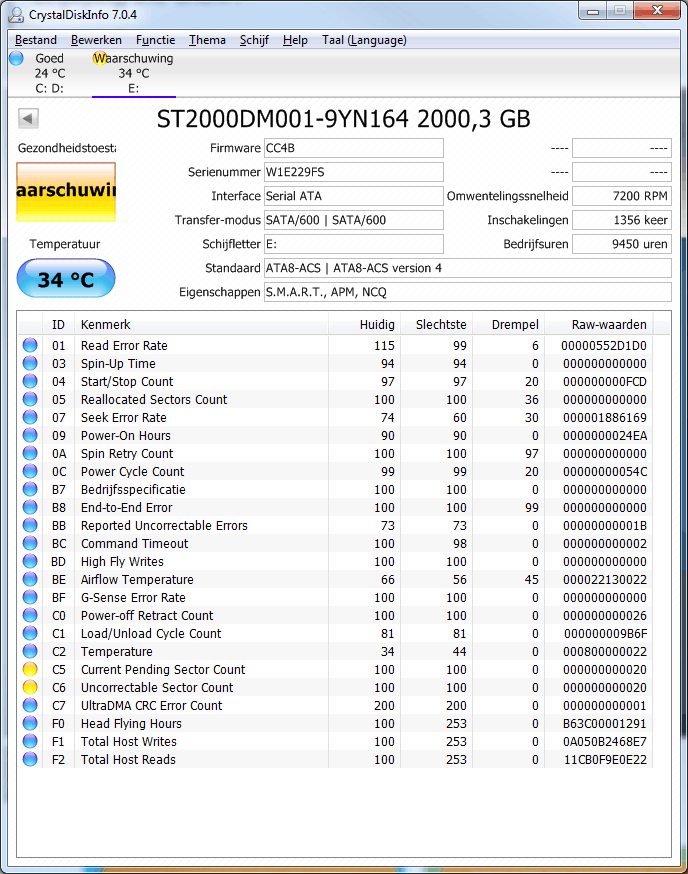Click the previous disk arrow button

point(28,118)
